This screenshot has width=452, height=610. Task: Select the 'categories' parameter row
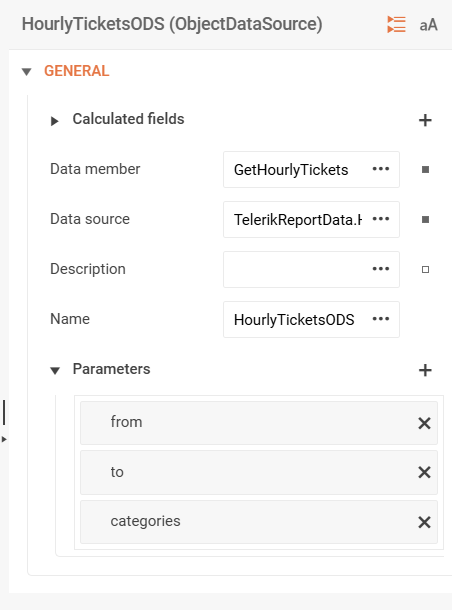tap(259, 522)
